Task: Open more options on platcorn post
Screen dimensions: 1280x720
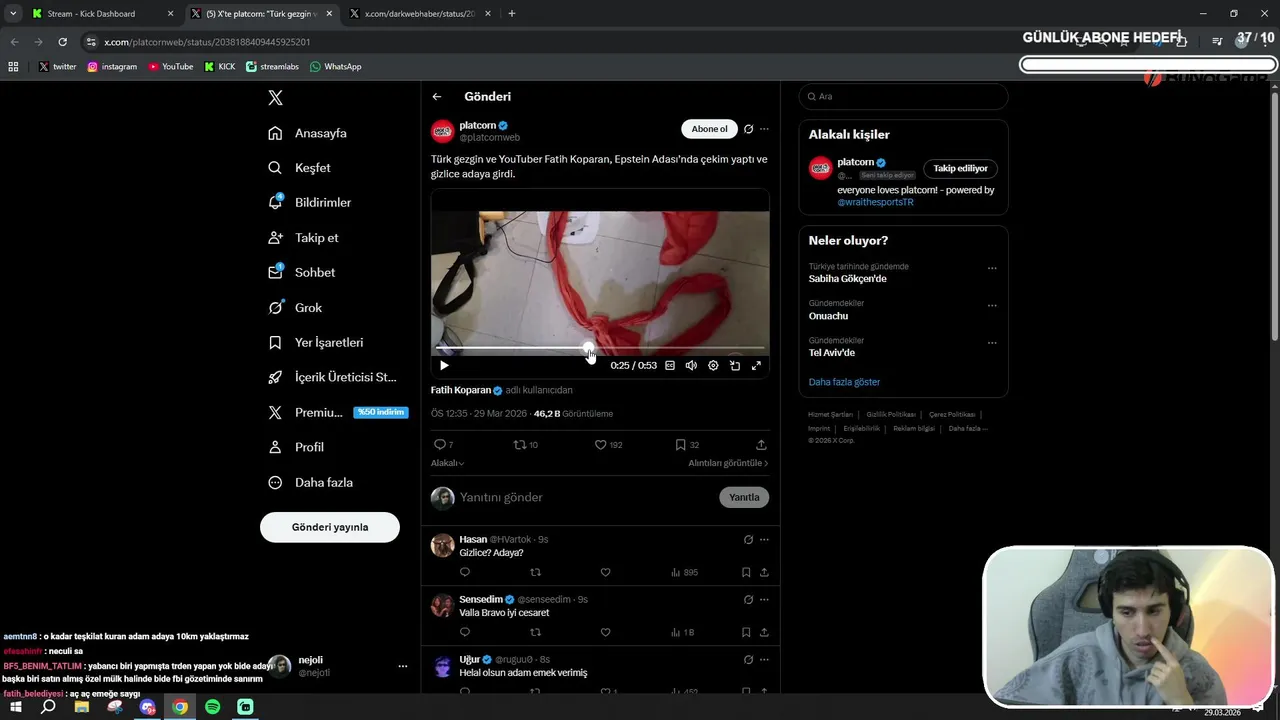Action: tap(764, 129)
